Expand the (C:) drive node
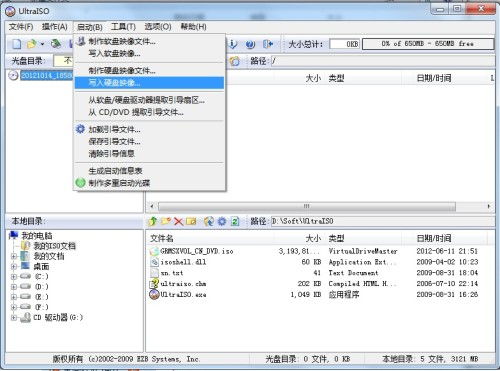 click(x=14, y=277)
